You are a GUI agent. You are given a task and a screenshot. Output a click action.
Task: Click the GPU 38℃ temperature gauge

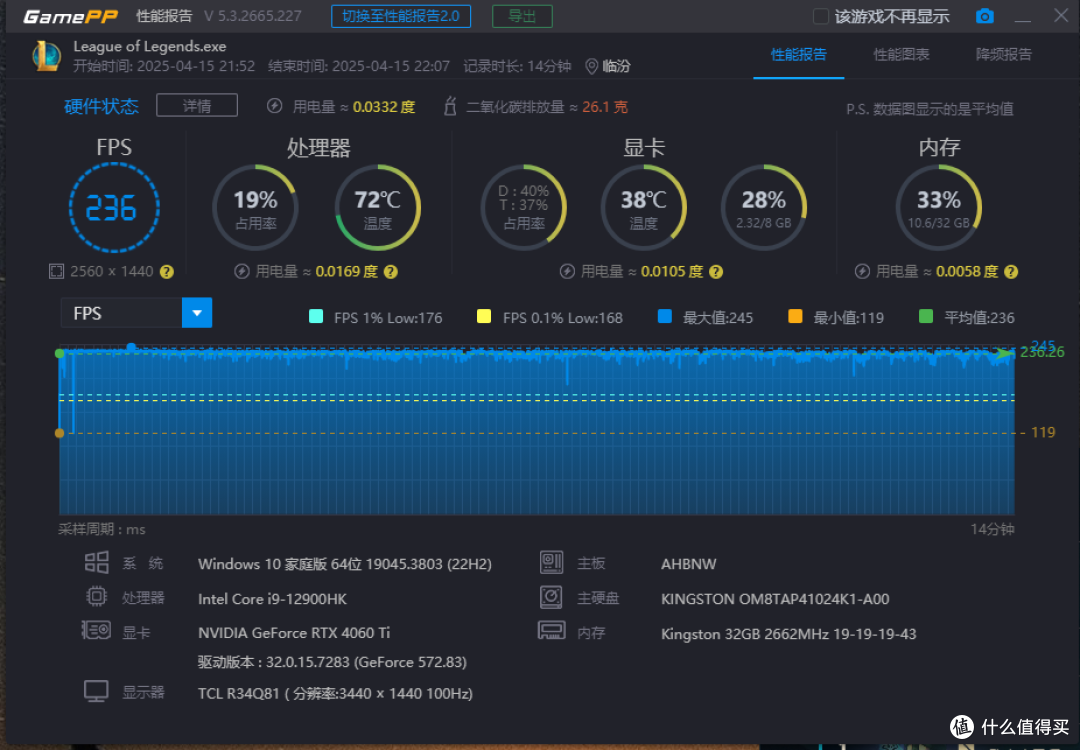[643, 207]
